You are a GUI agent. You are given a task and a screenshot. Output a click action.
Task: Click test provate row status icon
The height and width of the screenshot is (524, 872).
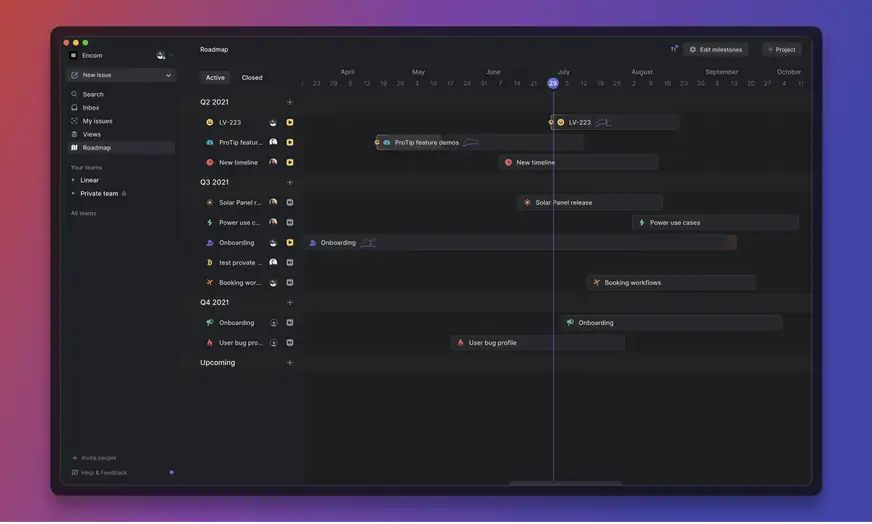(290, 263)
